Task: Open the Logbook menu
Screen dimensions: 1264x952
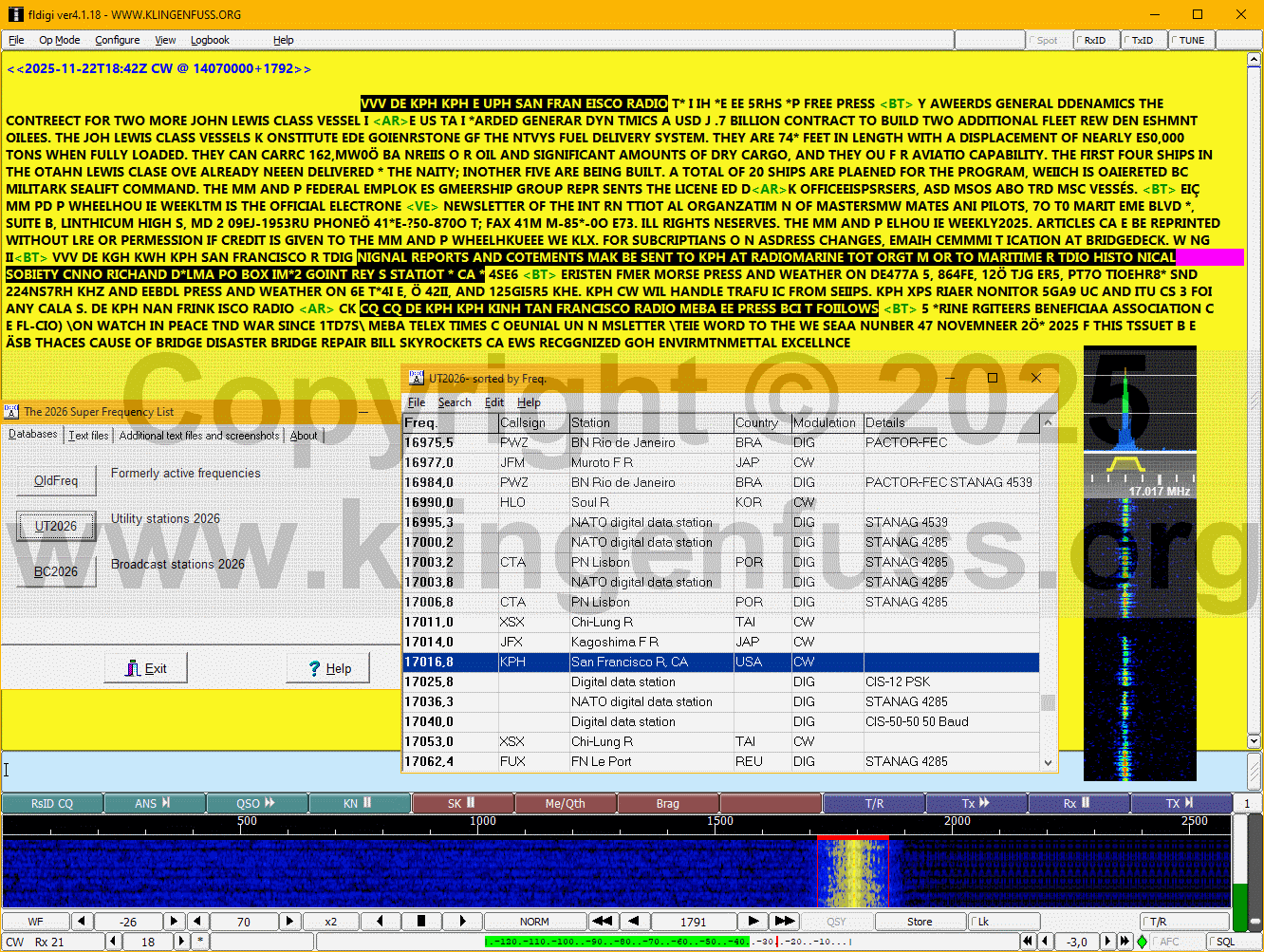Action: 210,40
